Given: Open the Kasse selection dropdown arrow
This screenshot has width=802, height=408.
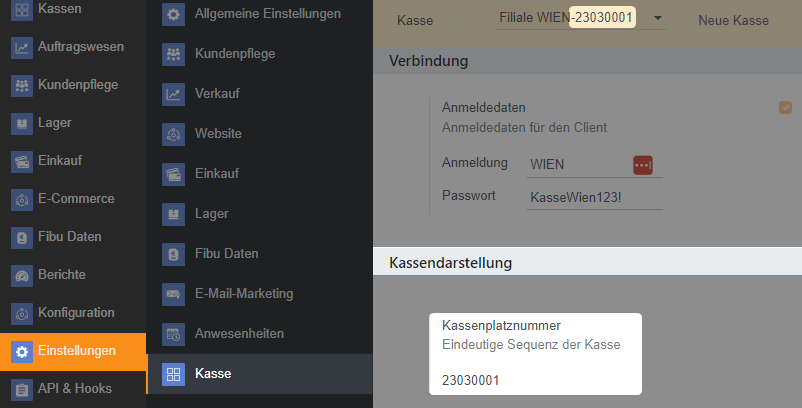Looking at the screenshot, I should tap(657, 18).
